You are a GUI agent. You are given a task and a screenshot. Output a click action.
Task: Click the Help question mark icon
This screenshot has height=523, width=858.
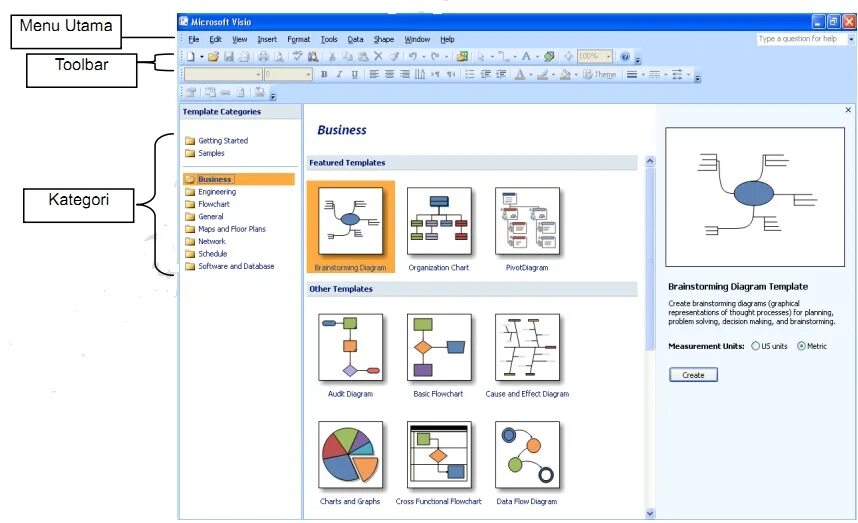(x=625, y=56)
